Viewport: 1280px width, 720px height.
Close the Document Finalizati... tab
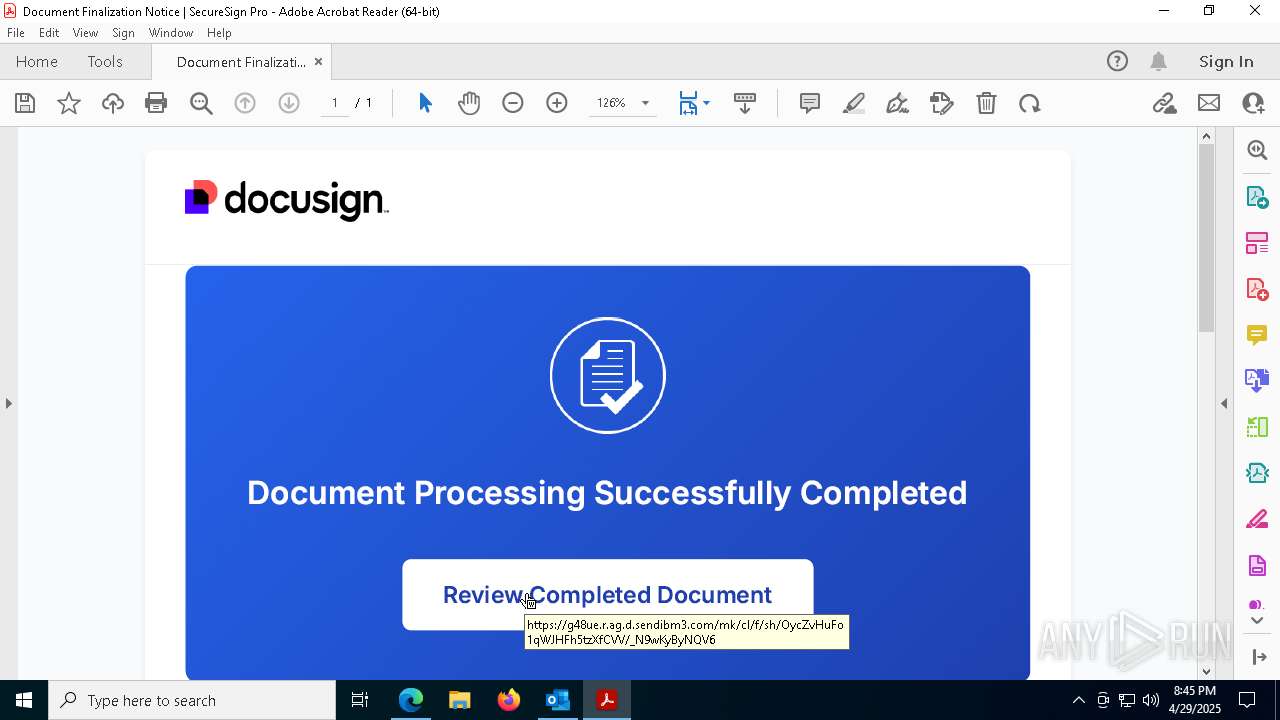tap(318, 62)
